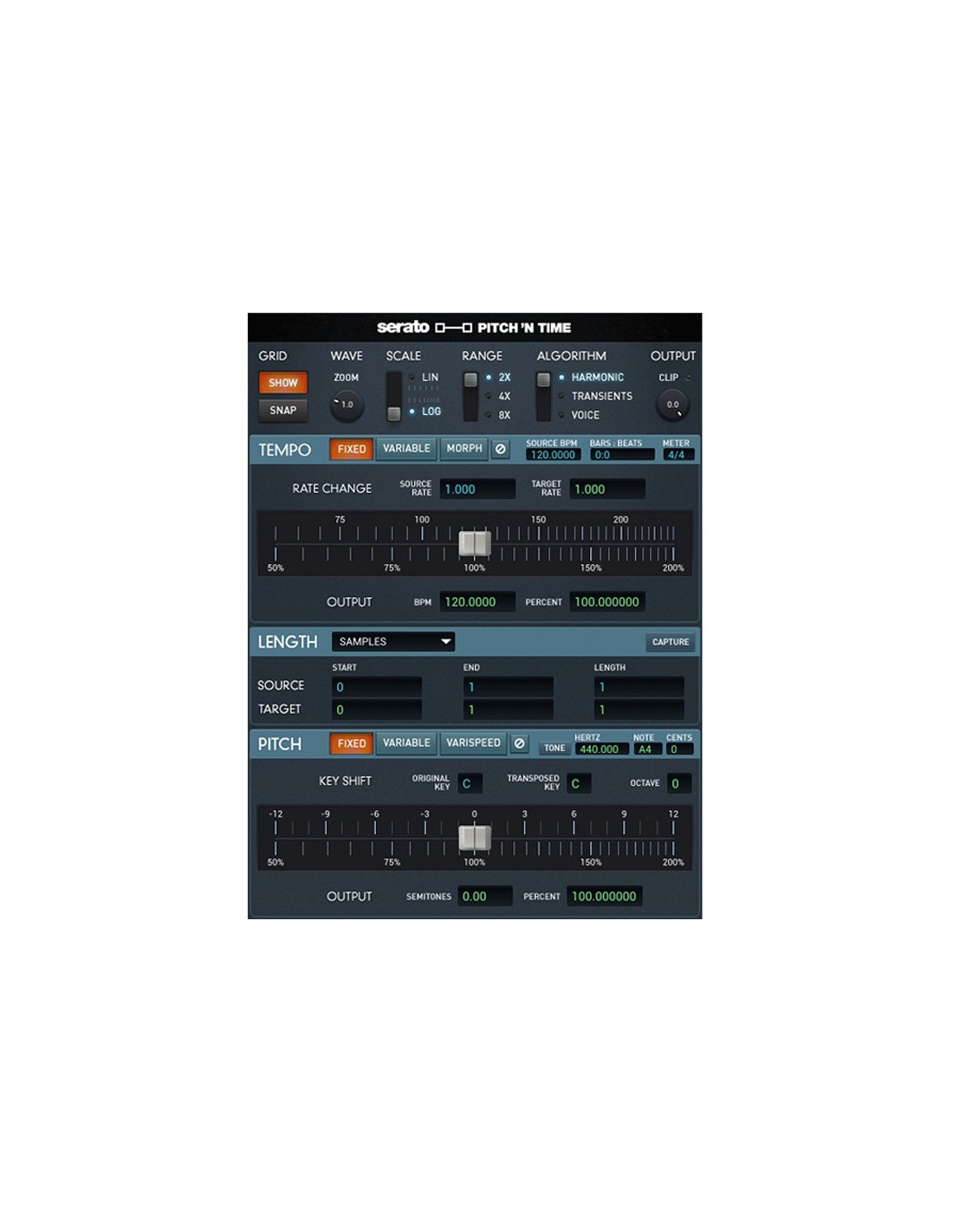Select 4X range option
Image resolution: width=953 pixels, height=1232 pixels.
[504, 397]
